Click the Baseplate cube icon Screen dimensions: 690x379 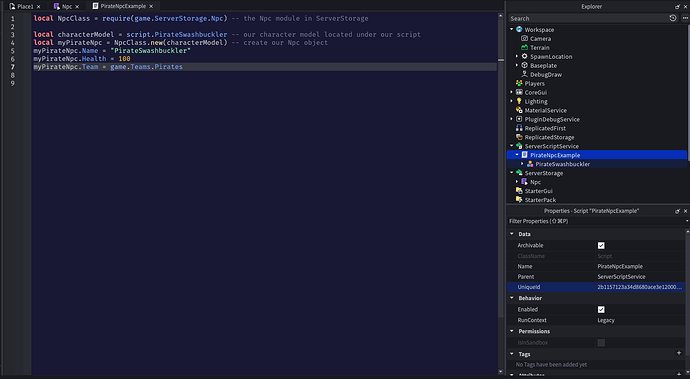pos(525,65)
